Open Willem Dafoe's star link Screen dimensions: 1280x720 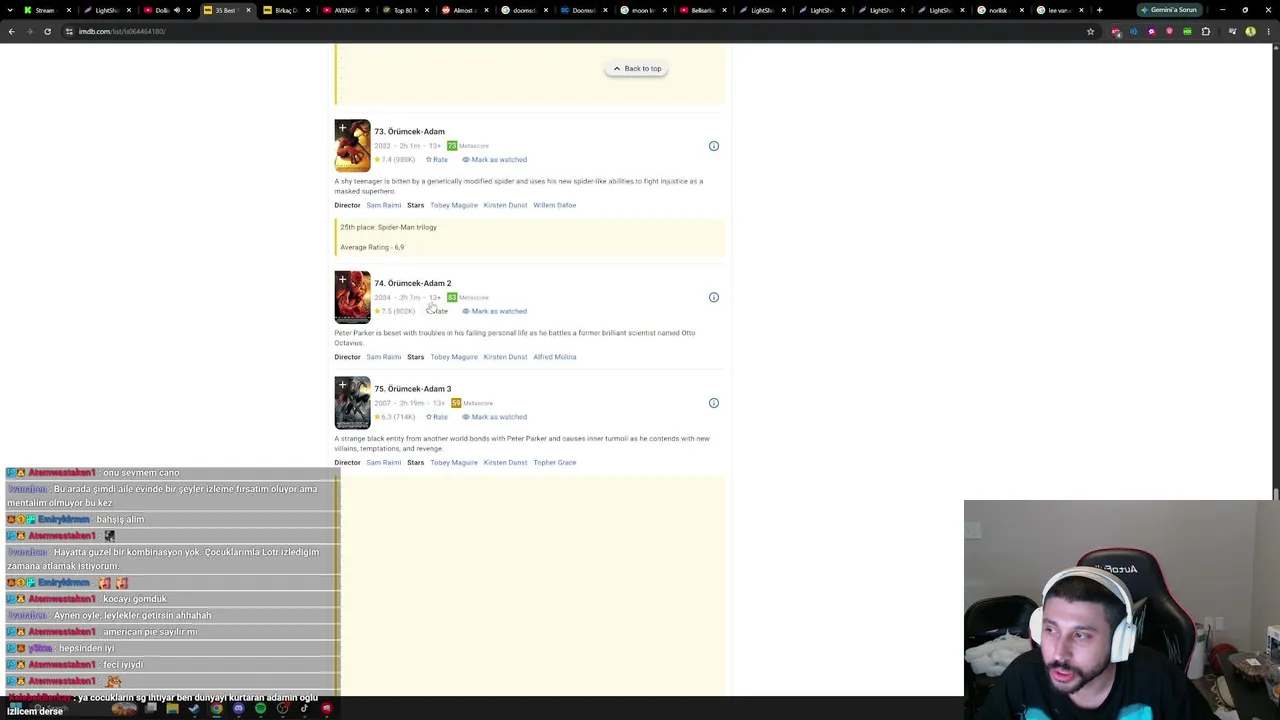coord(554,205)
